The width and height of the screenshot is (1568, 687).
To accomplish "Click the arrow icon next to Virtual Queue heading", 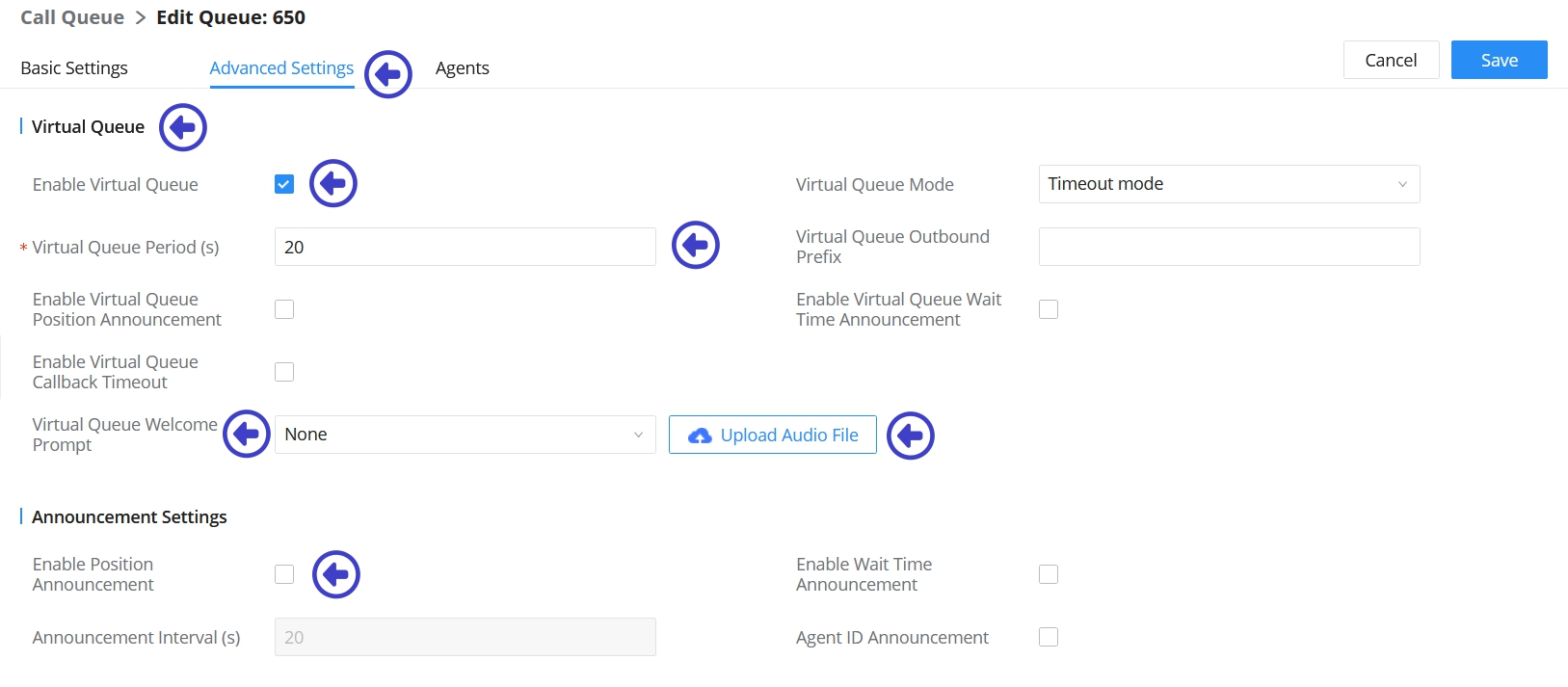I will point(183,127).
